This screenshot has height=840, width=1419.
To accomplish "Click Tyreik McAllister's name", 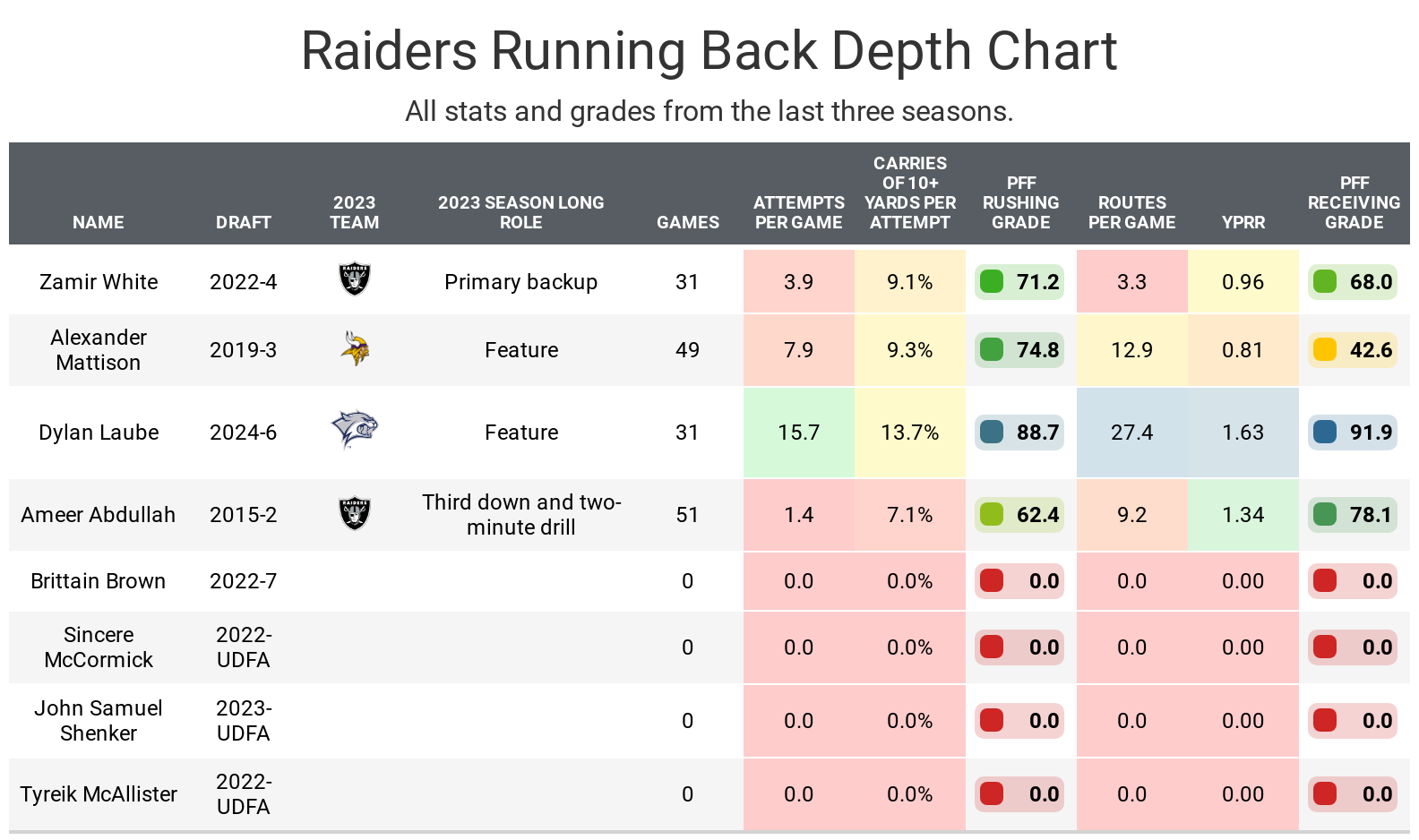I will pyautogui.click(x=99, y=794).
